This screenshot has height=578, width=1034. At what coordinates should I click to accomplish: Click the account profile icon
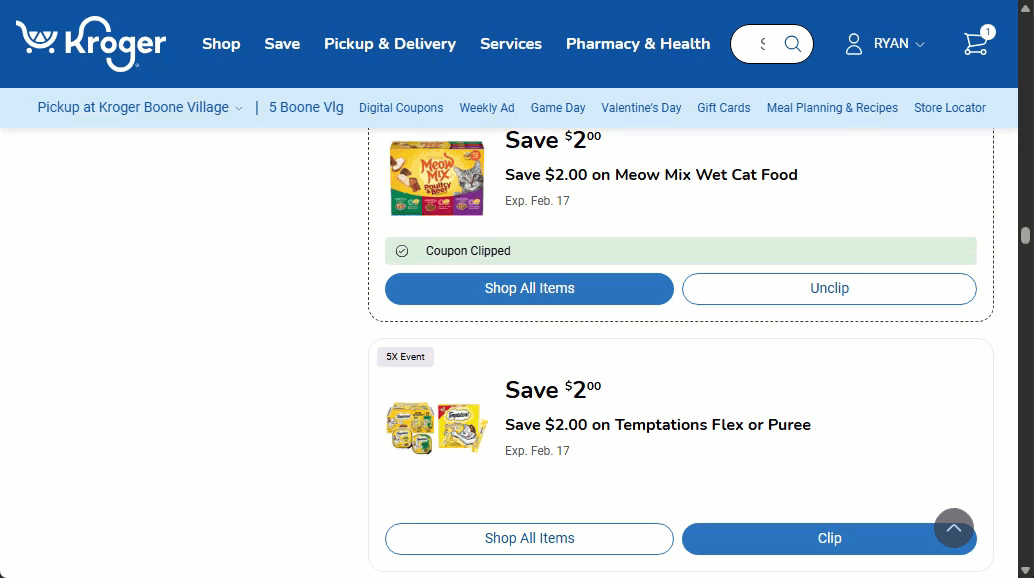point(853,44)
